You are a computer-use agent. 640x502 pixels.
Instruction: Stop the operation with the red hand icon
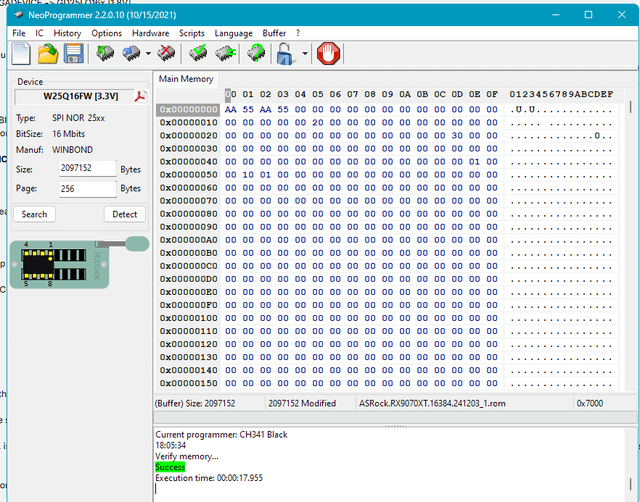[329, 53]
